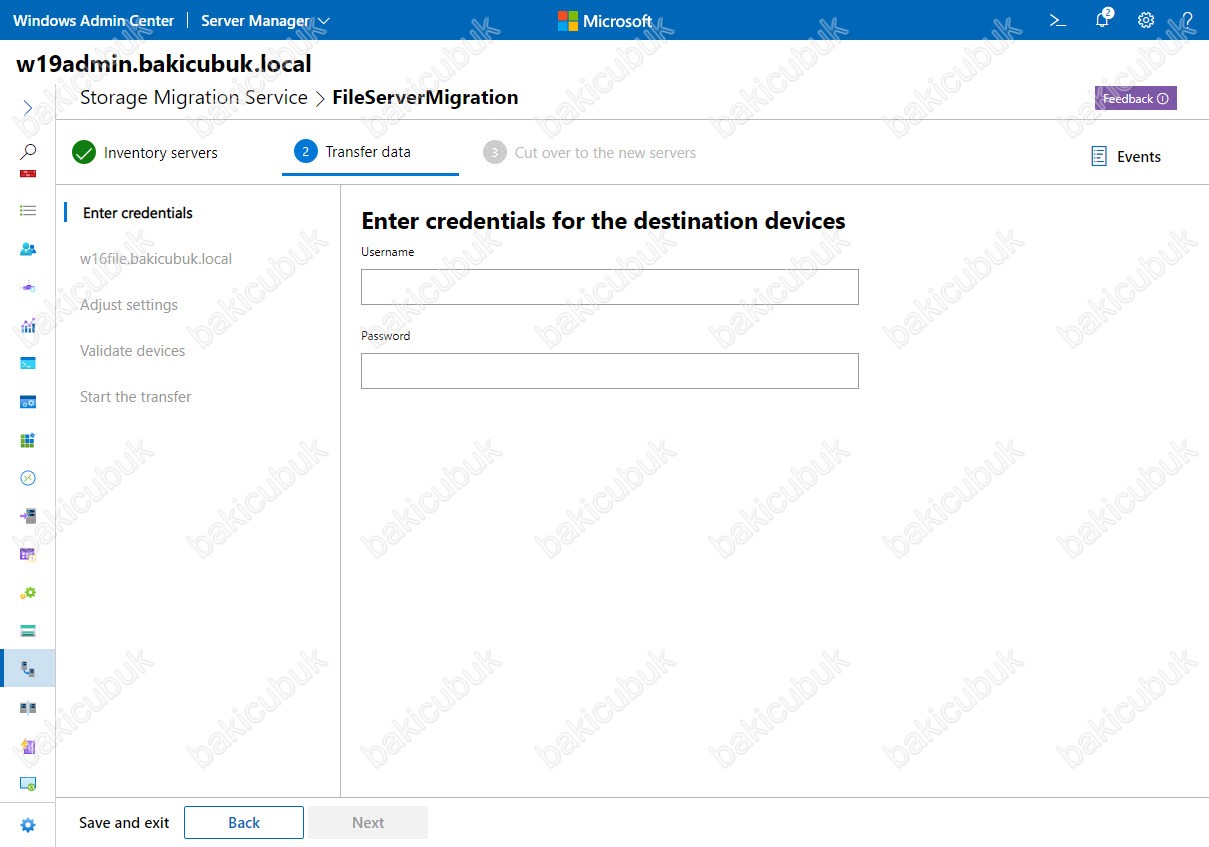Select the Storage Migration Service sidebar icon
This screenshot has width=1209, height=847.
(28, 668)
